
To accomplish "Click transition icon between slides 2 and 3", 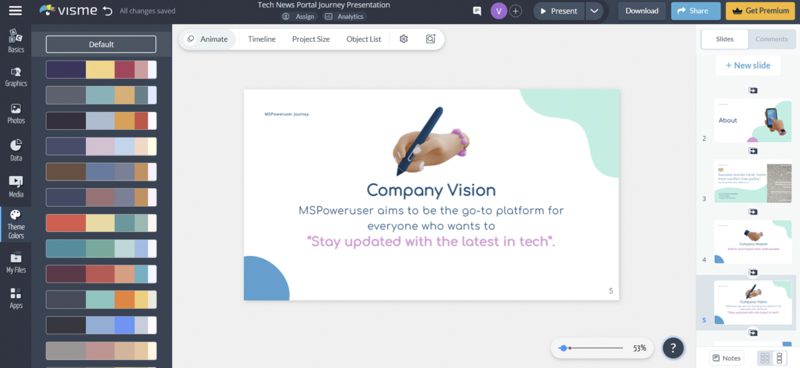I will [x=753, y=151].
